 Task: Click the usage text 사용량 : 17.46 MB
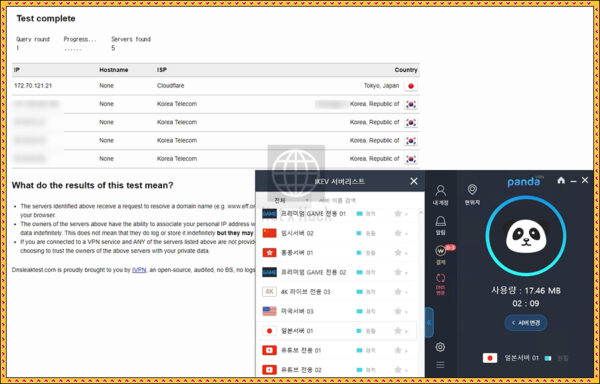(526, 291)
